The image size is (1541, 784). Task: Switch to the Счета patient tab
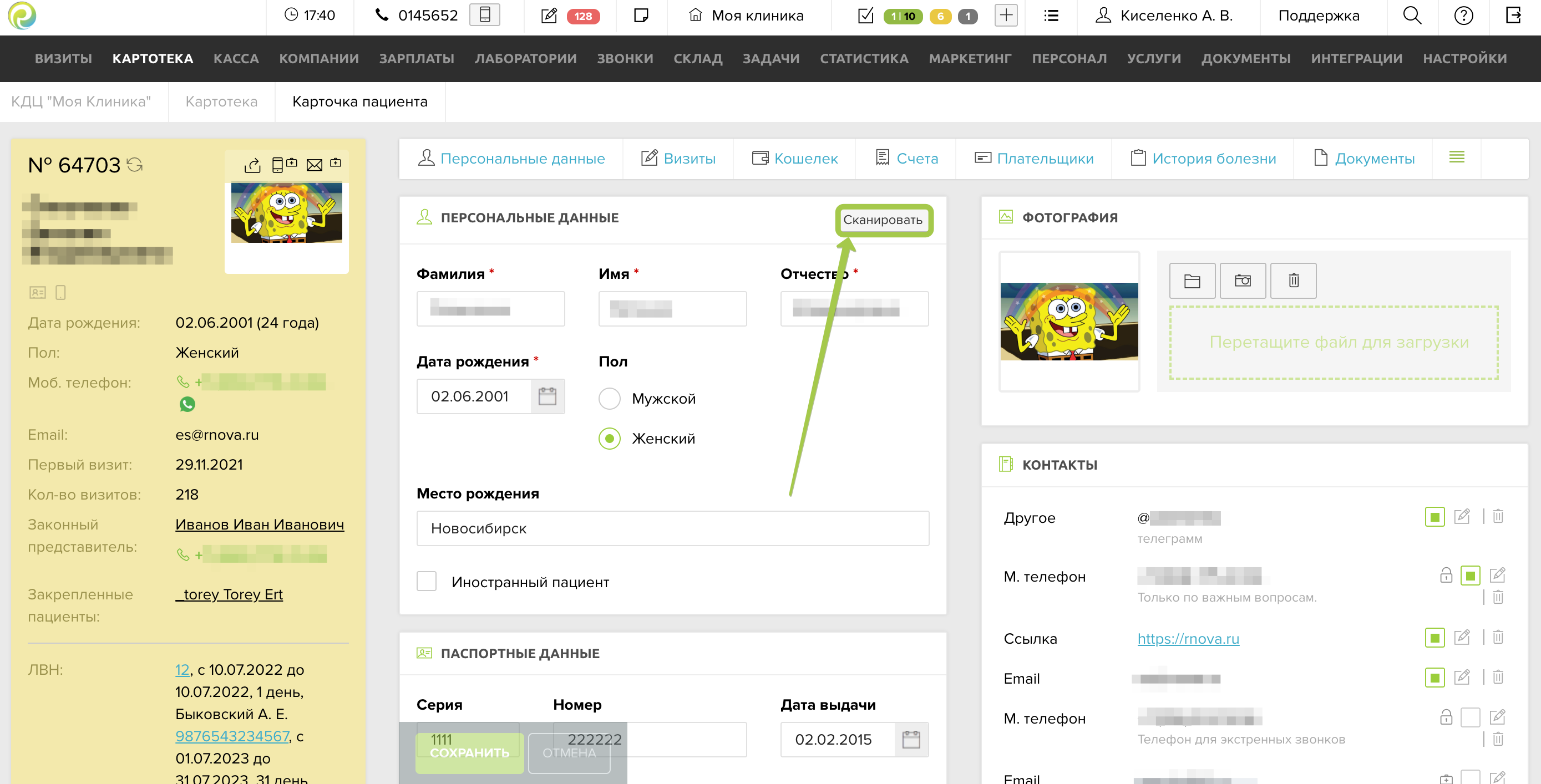906,159
